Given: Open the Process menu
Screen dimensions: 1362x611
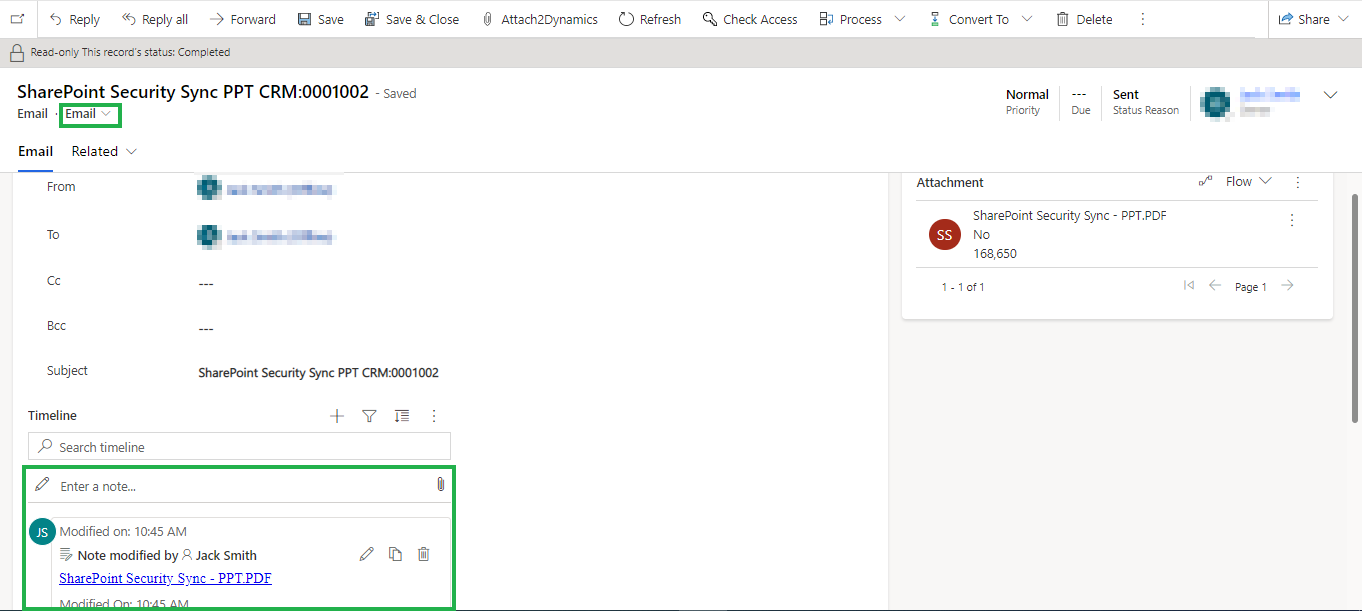Looking at the screenshot, I should [861, 18].
